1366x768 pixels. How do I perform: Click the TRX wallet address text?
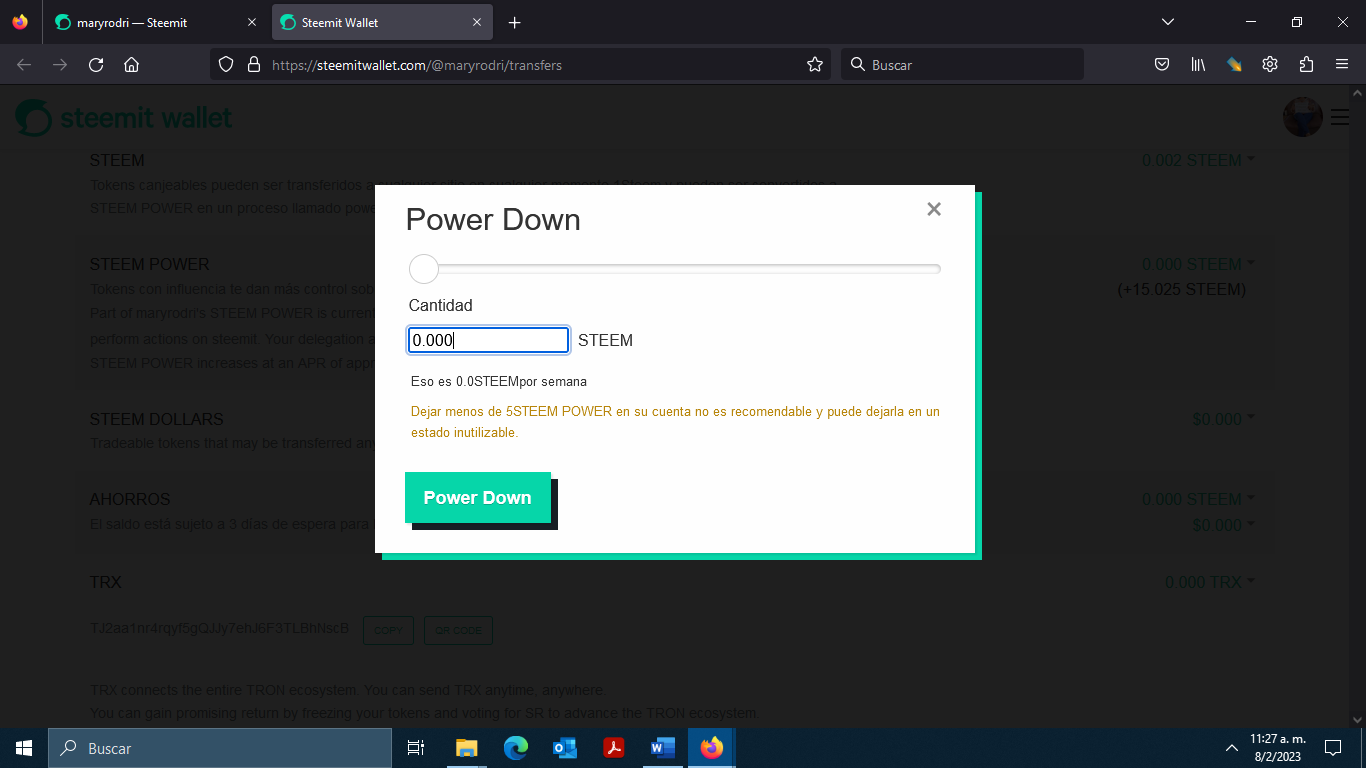[220, 629]
